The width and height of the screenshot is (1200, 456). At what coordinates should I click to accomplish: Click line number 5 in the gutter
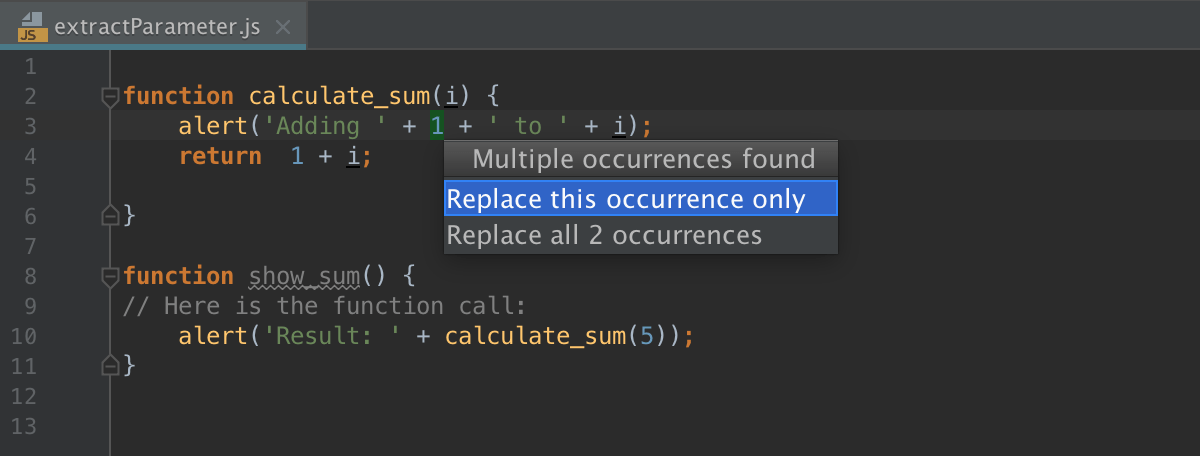pyautogui.click(x=28, y=186)
